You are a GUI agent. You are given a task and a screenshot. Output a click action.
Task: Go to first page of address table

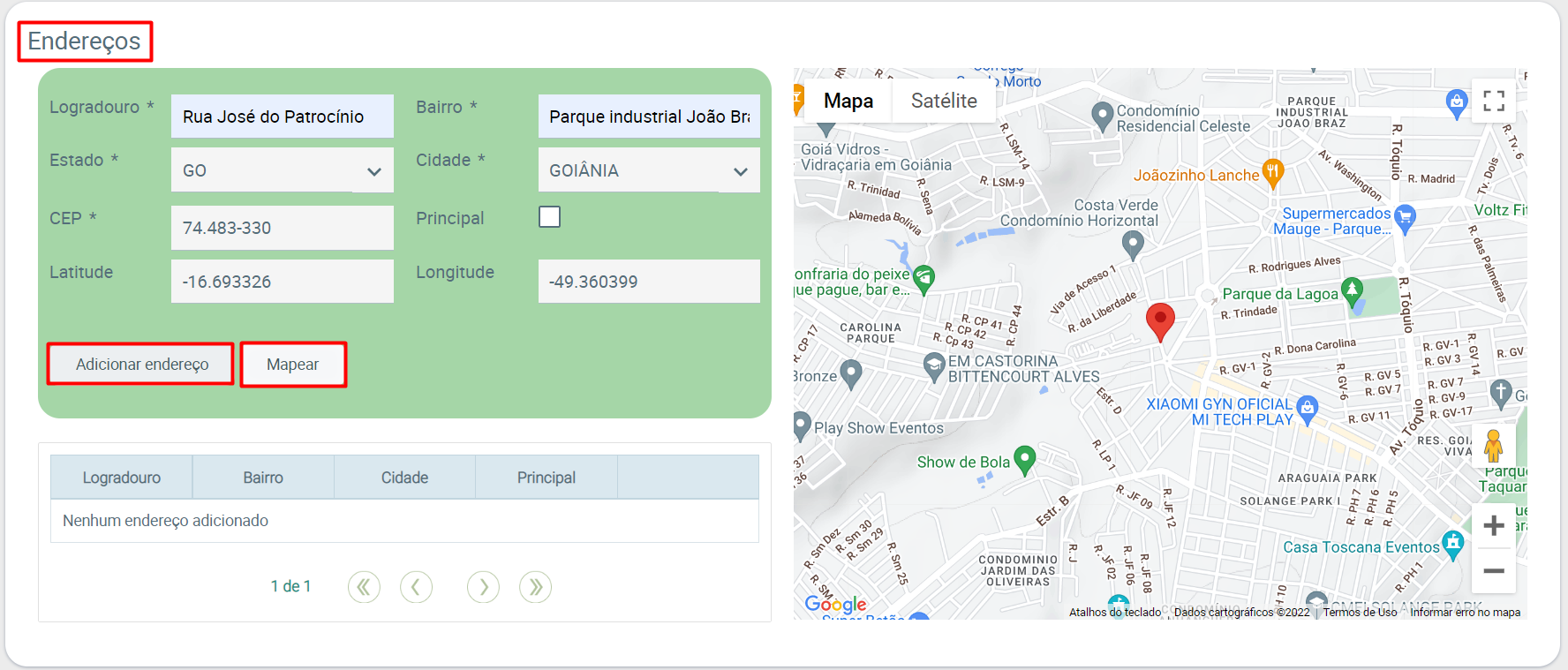364,587
